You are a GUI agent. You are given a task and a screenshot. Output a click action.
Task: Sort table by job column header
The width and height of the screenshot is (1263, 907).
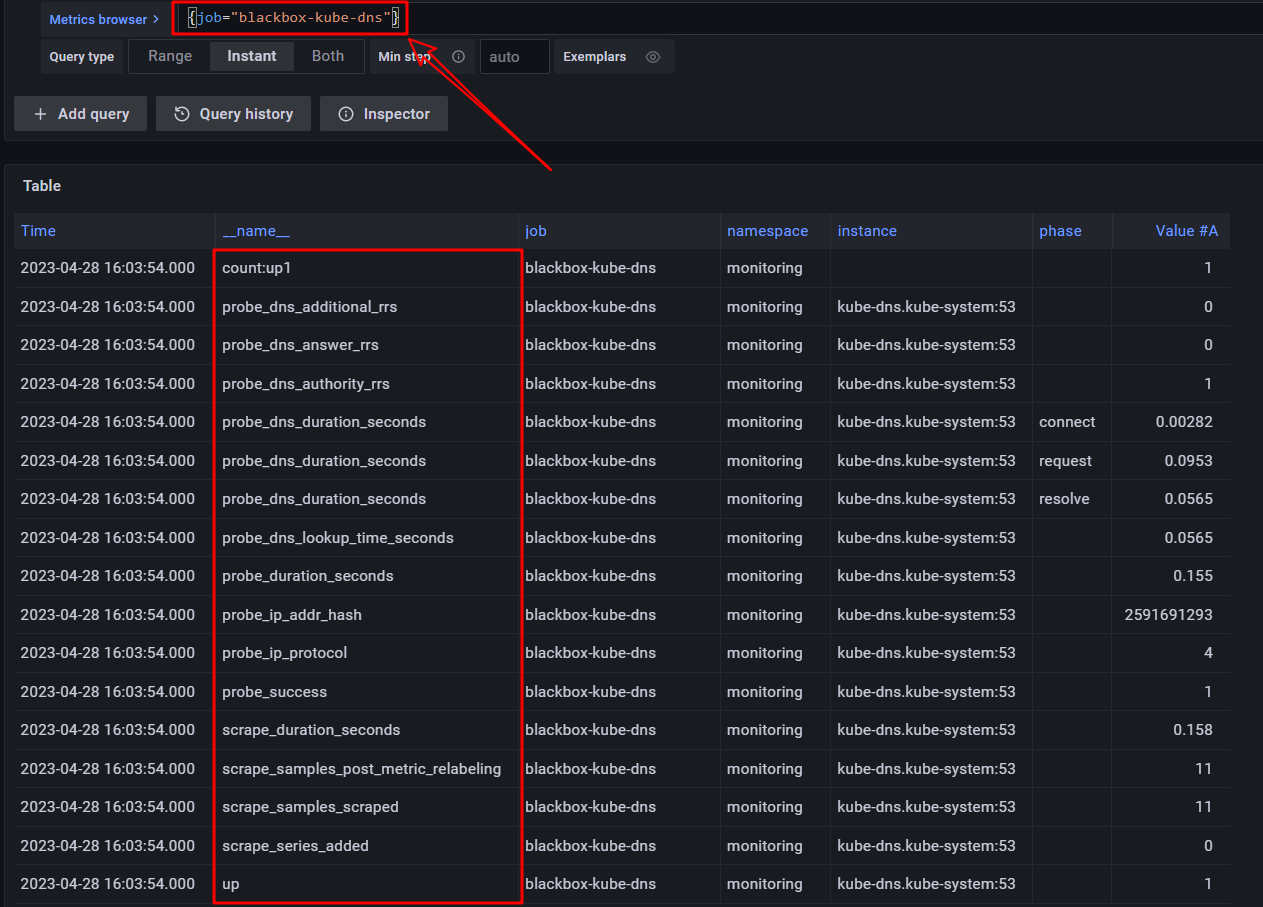[x=536, y=231]
